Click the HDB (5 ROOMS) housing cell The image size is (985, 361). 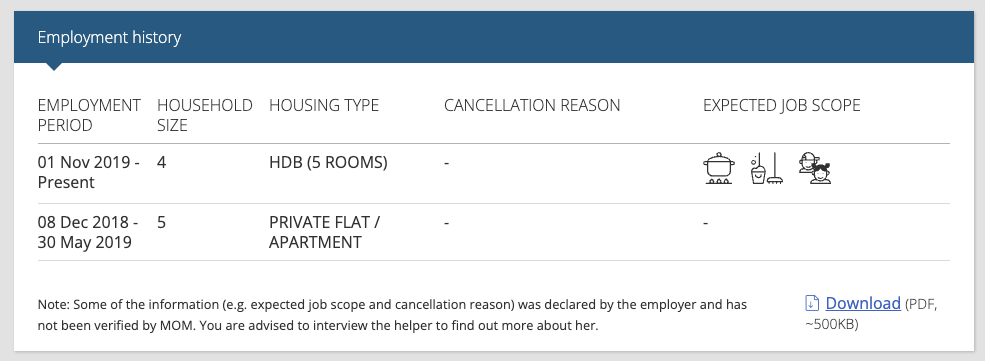click(x=329, y=163)
